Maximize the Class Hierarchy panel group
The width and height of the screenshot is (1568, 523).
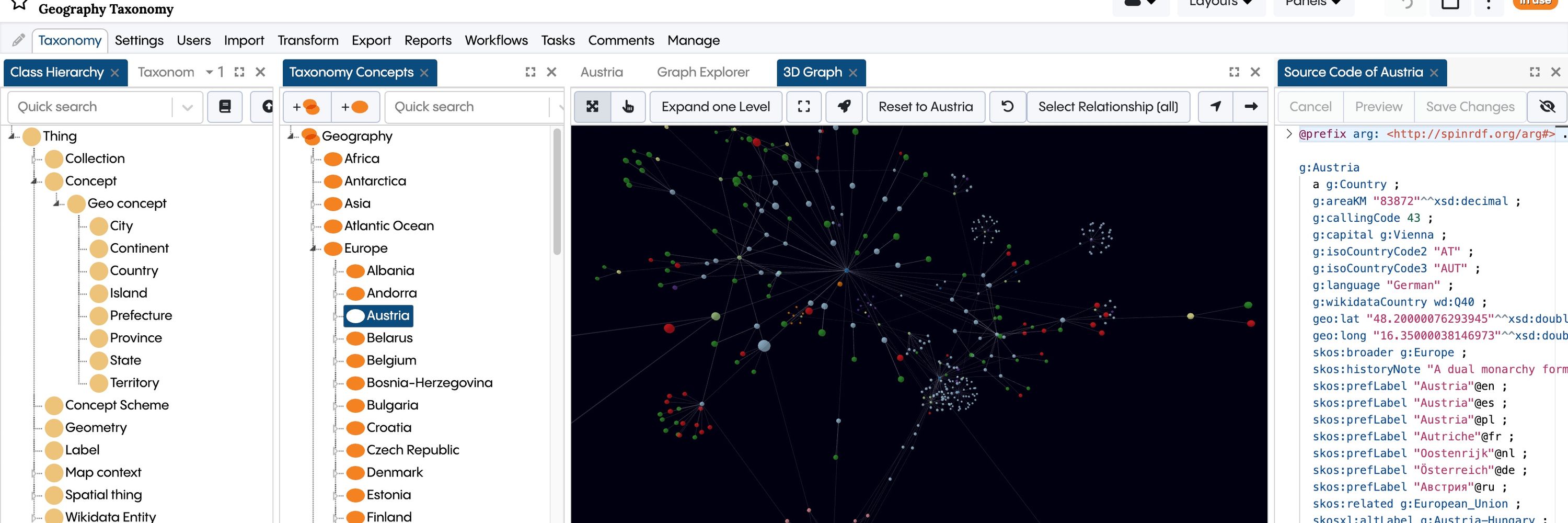tap(239, 72)
